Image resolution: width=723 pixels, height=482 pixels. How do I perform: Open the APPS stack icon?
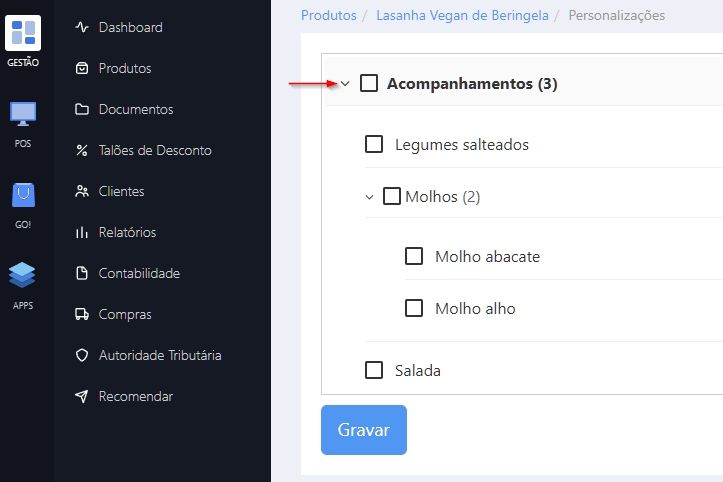(x=23, y=275)
